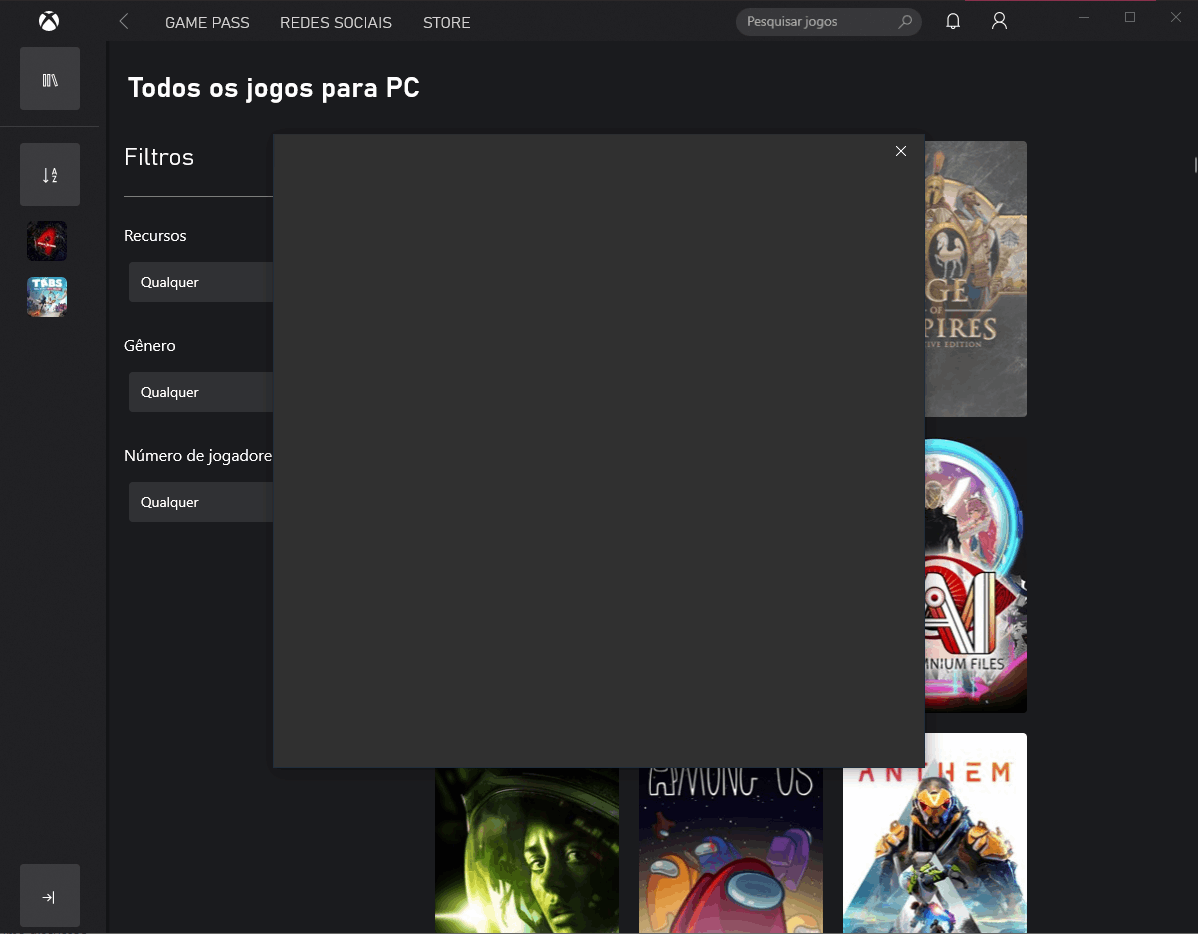
Task: Open the Recursos Qualquer dropdown
Action: [x=201, y=282]
